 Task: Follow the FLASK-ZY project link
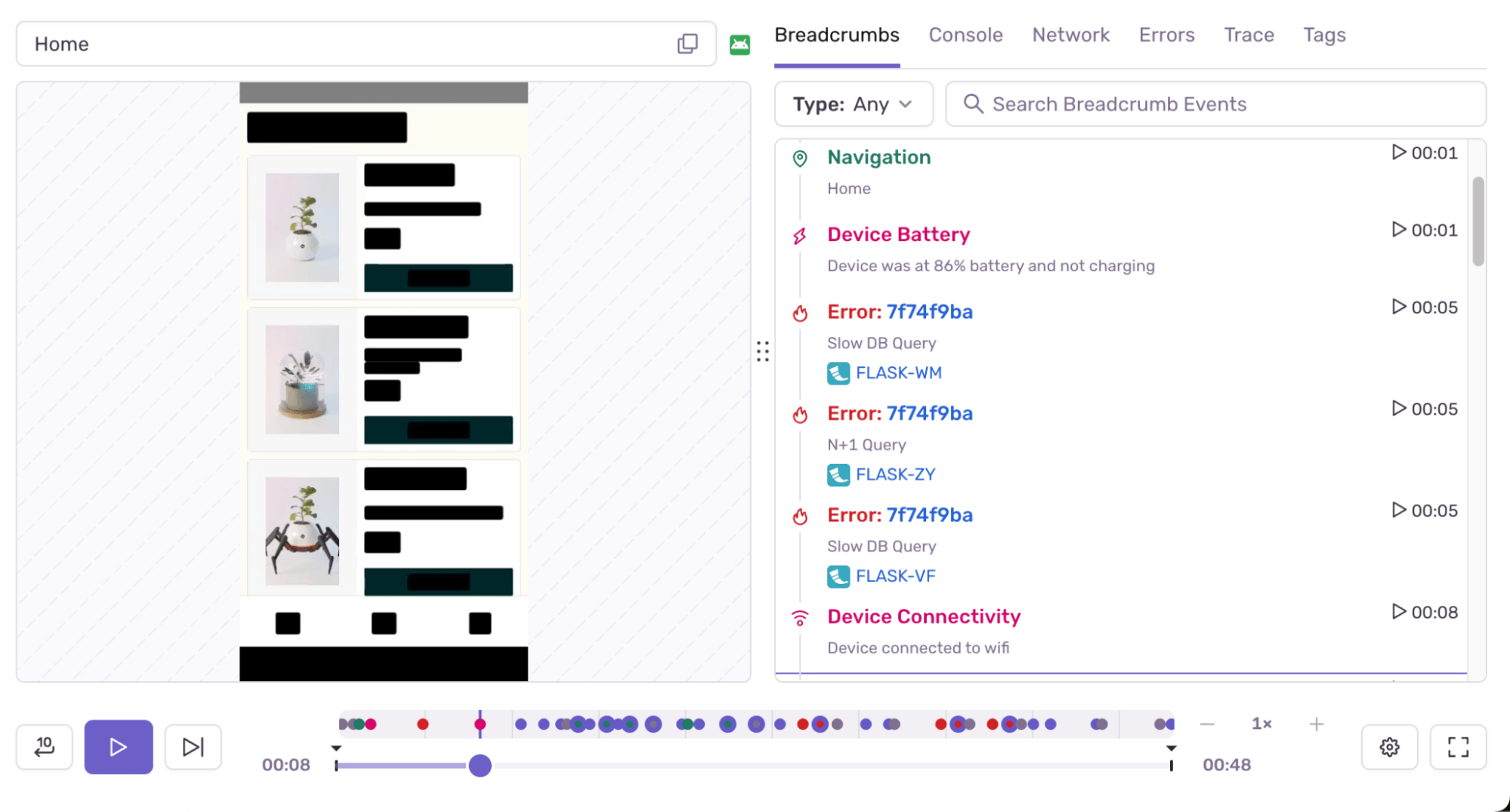coord(896,474)
